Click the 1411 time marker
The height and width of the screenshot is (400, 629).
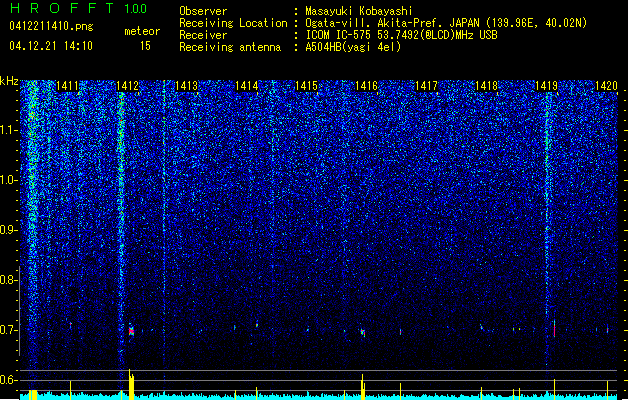point(67,86)
